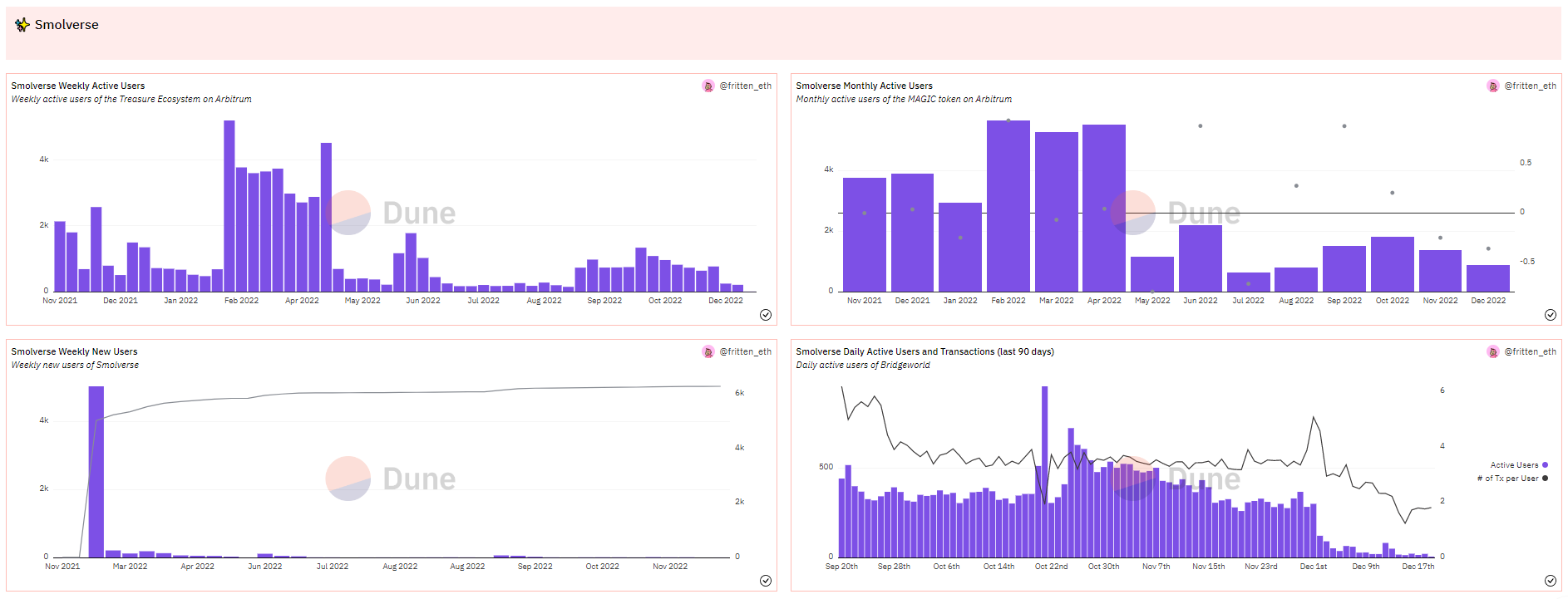Click the Smolverse star emoji icon
1568x599 pixels.
pos(22,25)
